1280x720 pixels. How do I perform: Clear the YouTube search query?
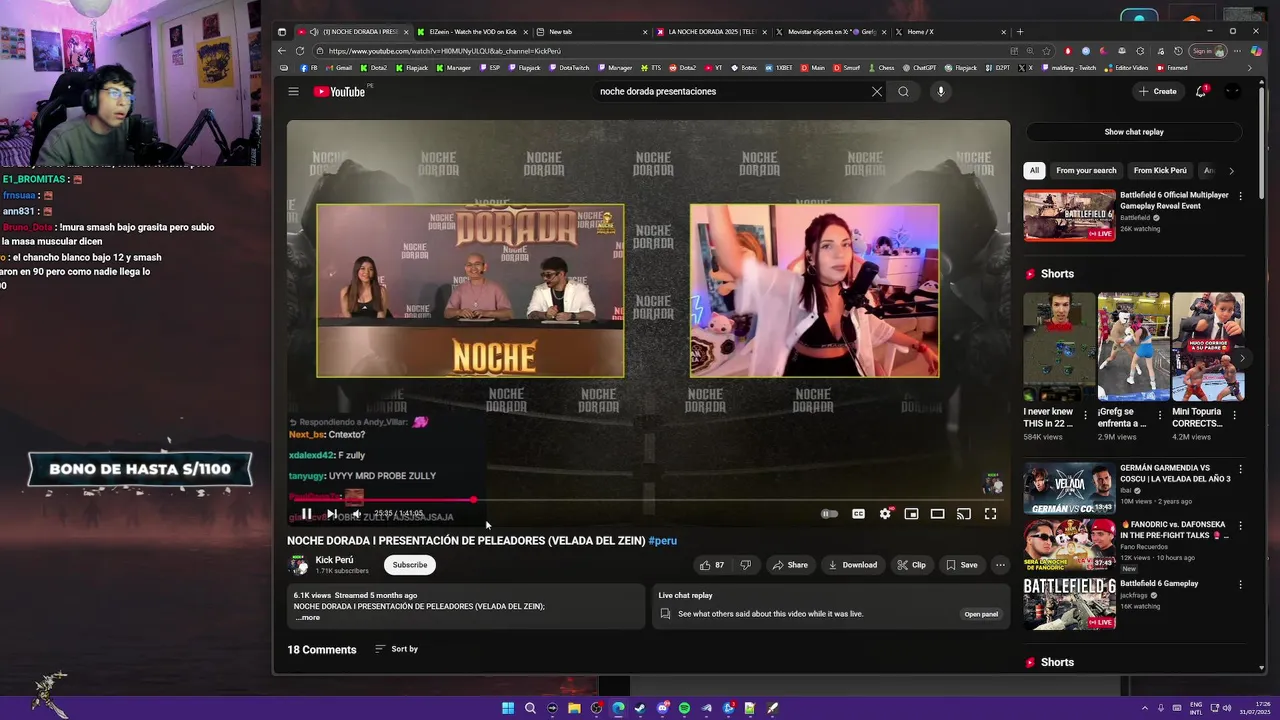877,91
